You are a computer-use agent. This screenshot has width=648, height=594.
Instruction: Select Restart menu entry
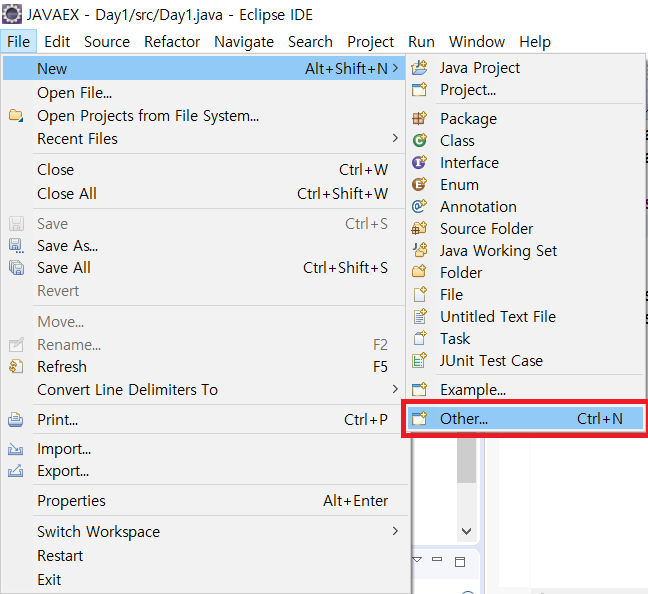[204, 556]
